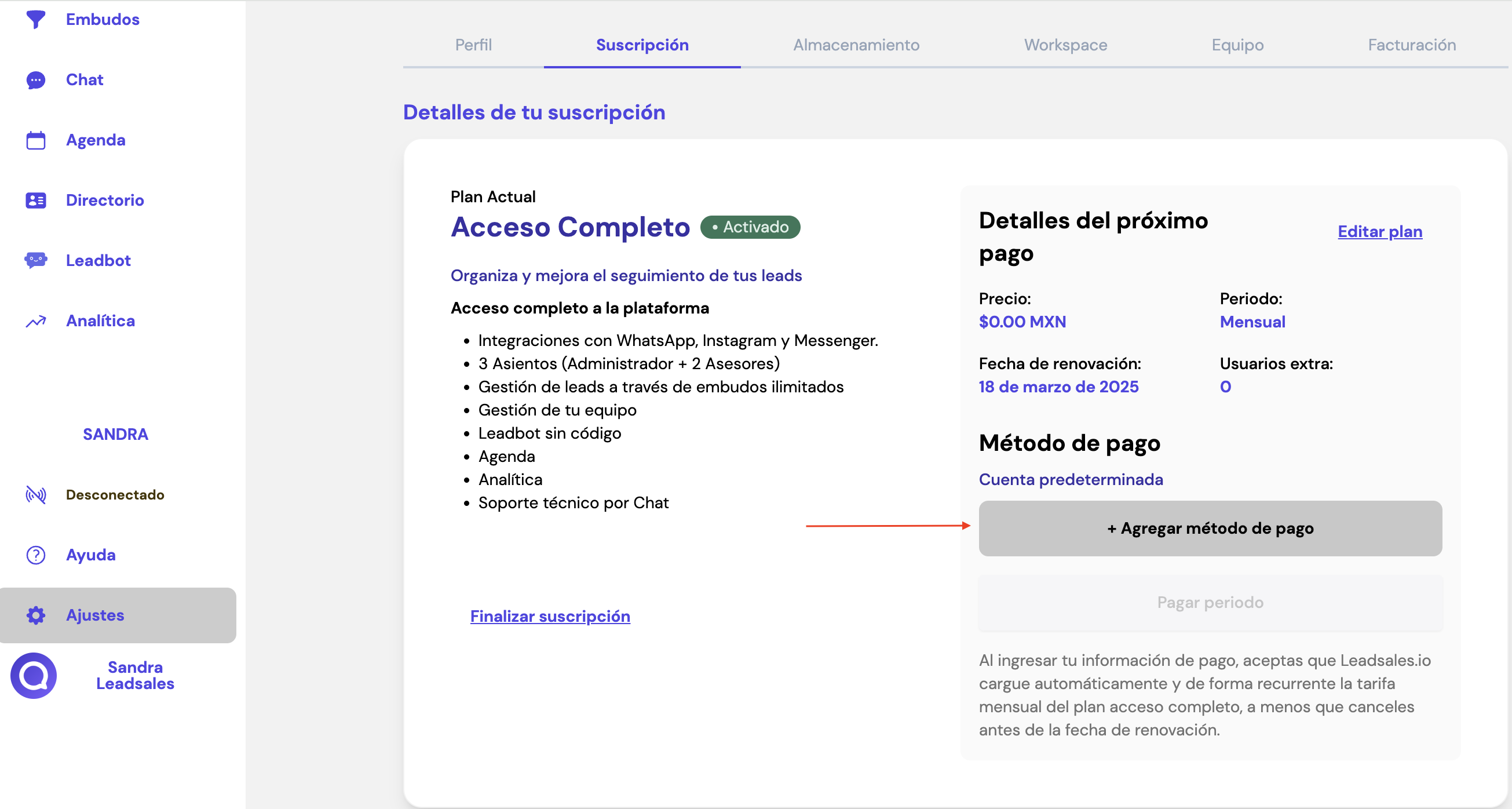Viewport: 1512px width, 809px height.
Task: Click renewal date 18 de marzo de 2025
Action: point(1059,387)
